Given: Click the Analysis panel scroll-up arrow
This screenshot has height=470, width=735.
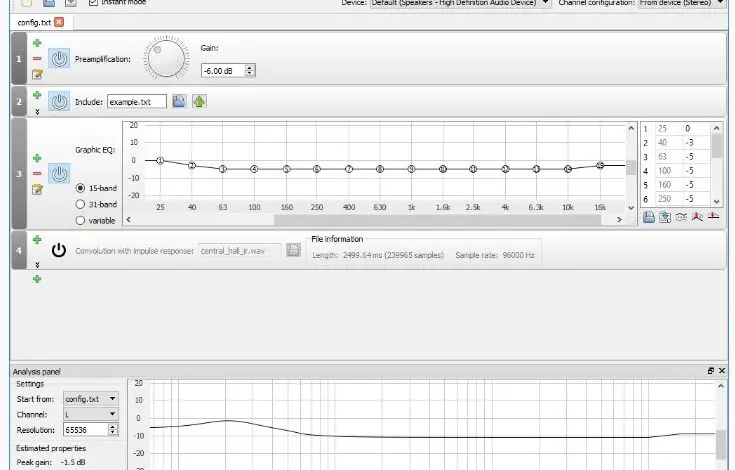Looking at the screenshot, I should tap(721, 387).
